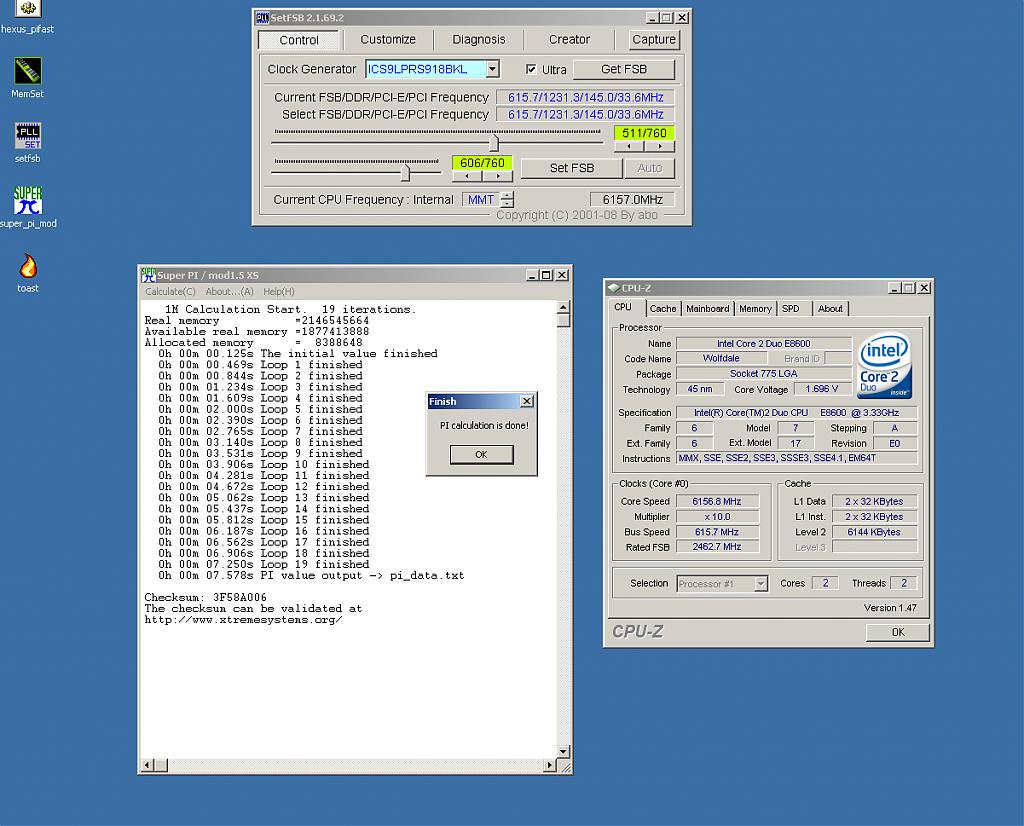
Task: Switch to the Control tab in SetFSB
Action: click(298, 40)
